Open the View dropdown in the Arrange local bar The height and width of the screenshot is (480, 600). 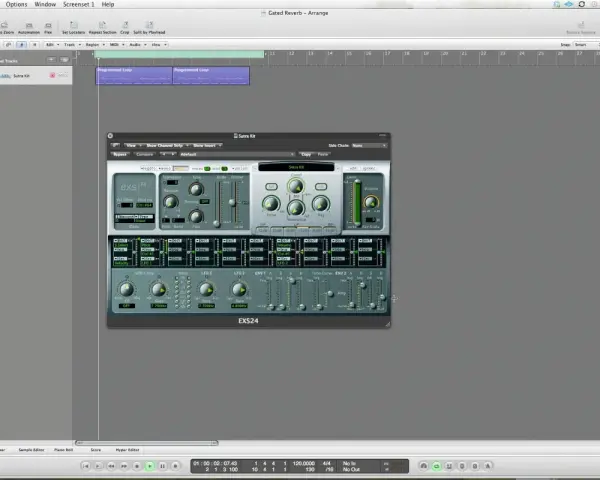(159, 45)
